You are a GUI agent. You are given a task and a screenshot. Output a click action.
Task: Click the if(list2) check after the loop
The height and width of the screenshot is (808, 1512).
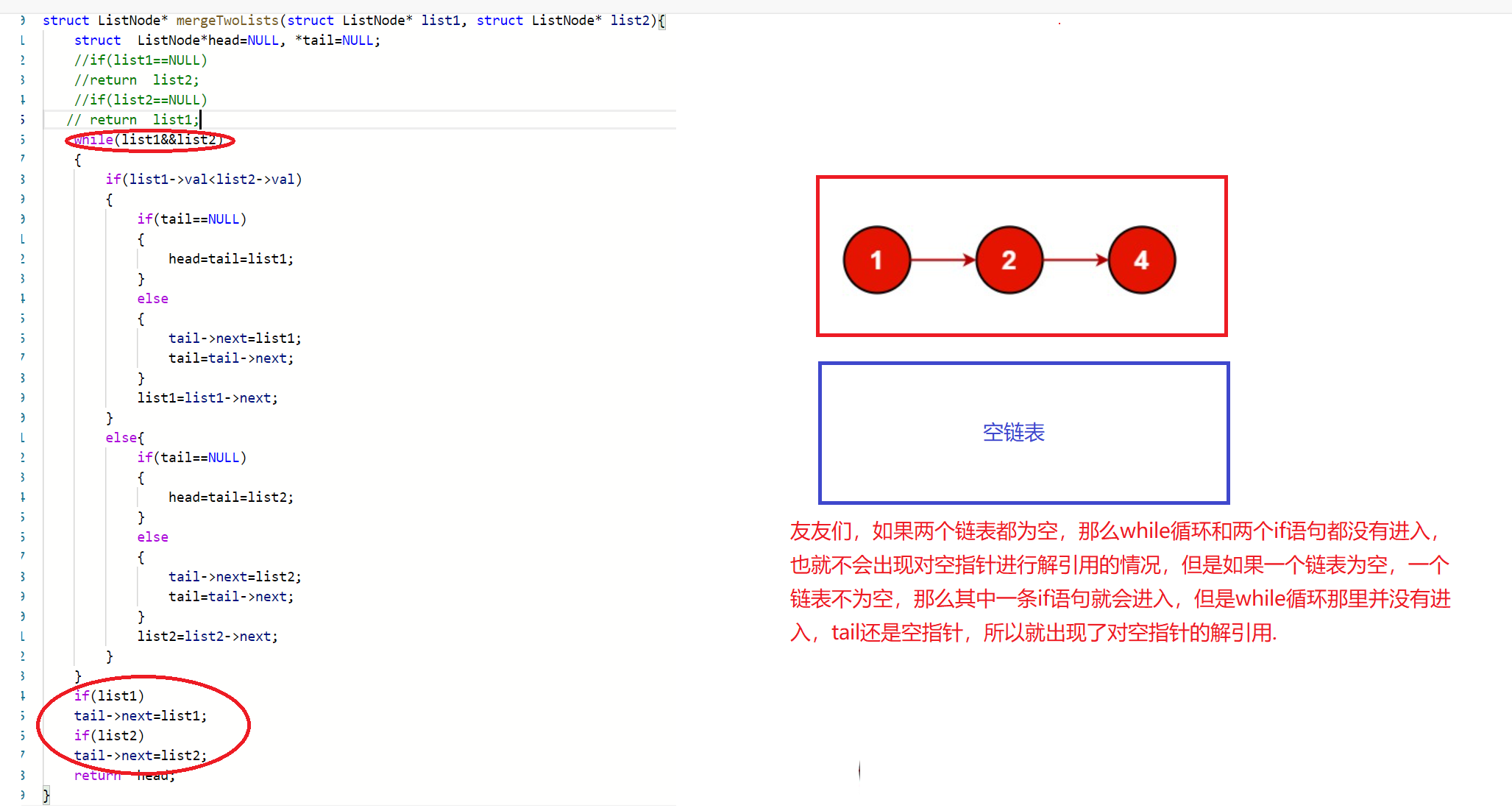[x=109, y=736]
